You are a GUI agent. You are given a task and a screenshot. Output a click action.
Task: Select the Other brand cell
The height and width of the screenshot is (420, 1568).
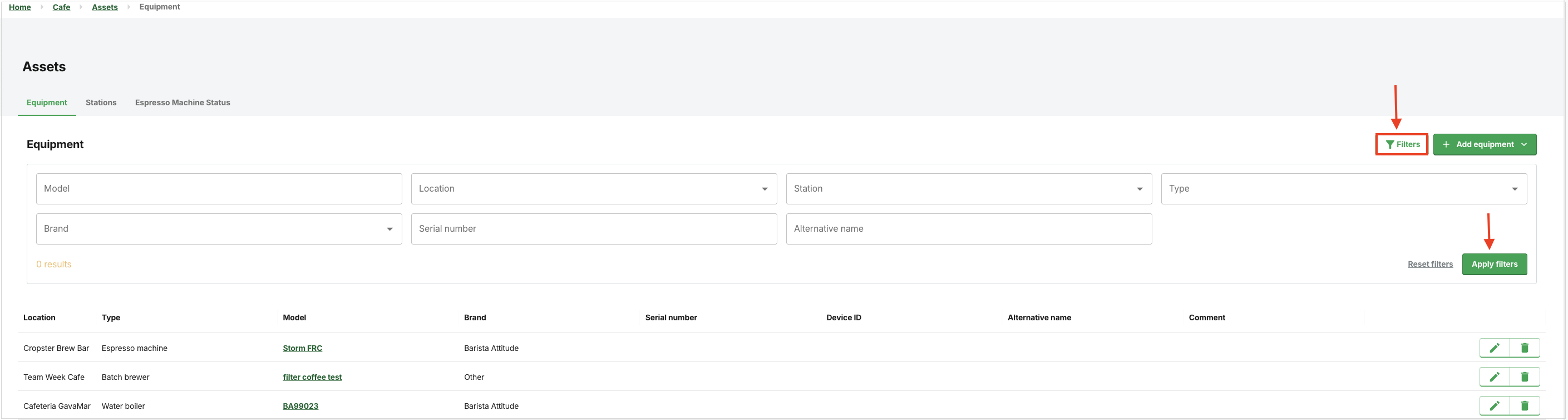pyautogui.click(x=474, y=377)
